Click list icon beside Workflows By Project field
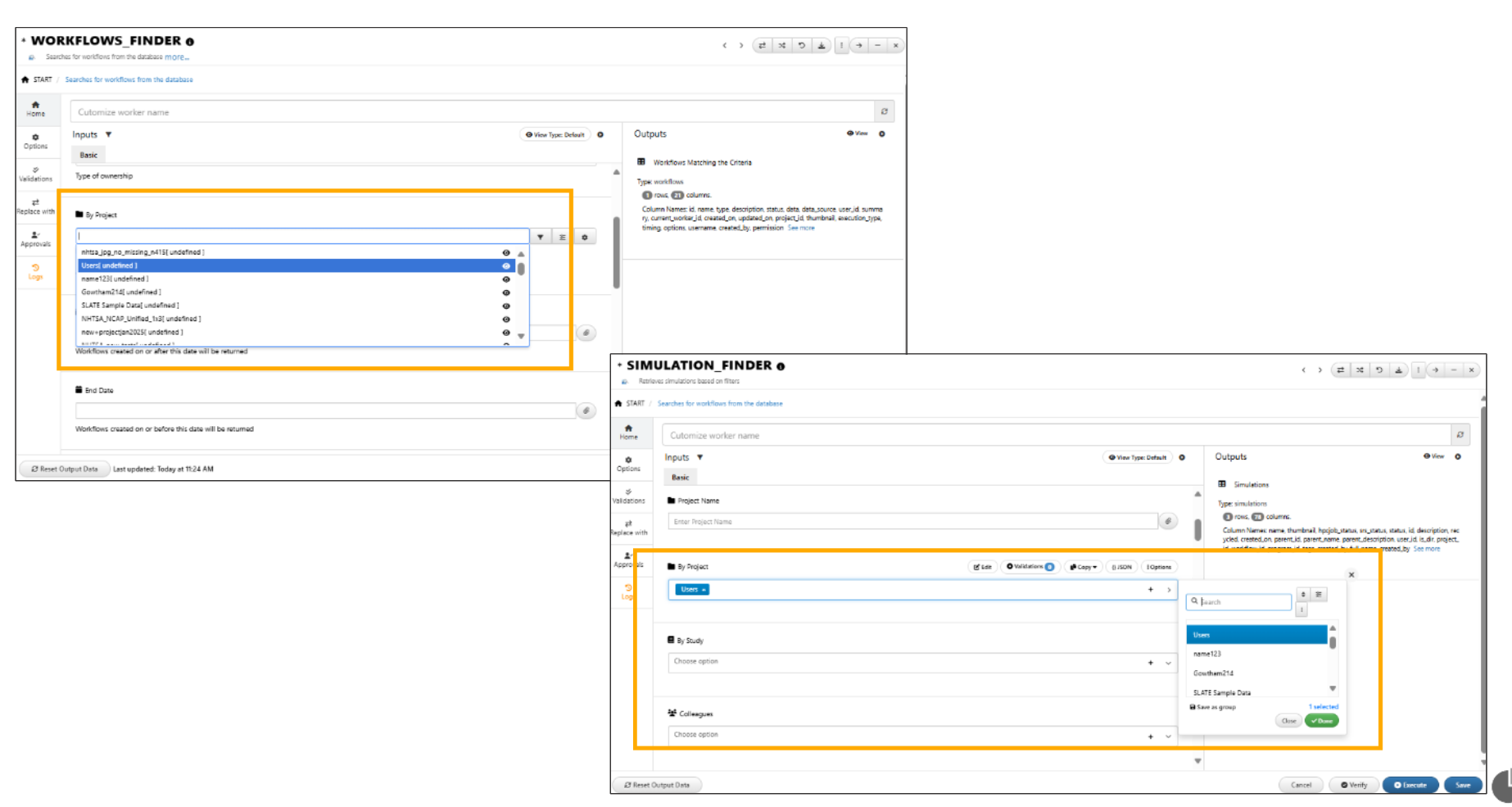The image size is (1512, 807). 563,237
